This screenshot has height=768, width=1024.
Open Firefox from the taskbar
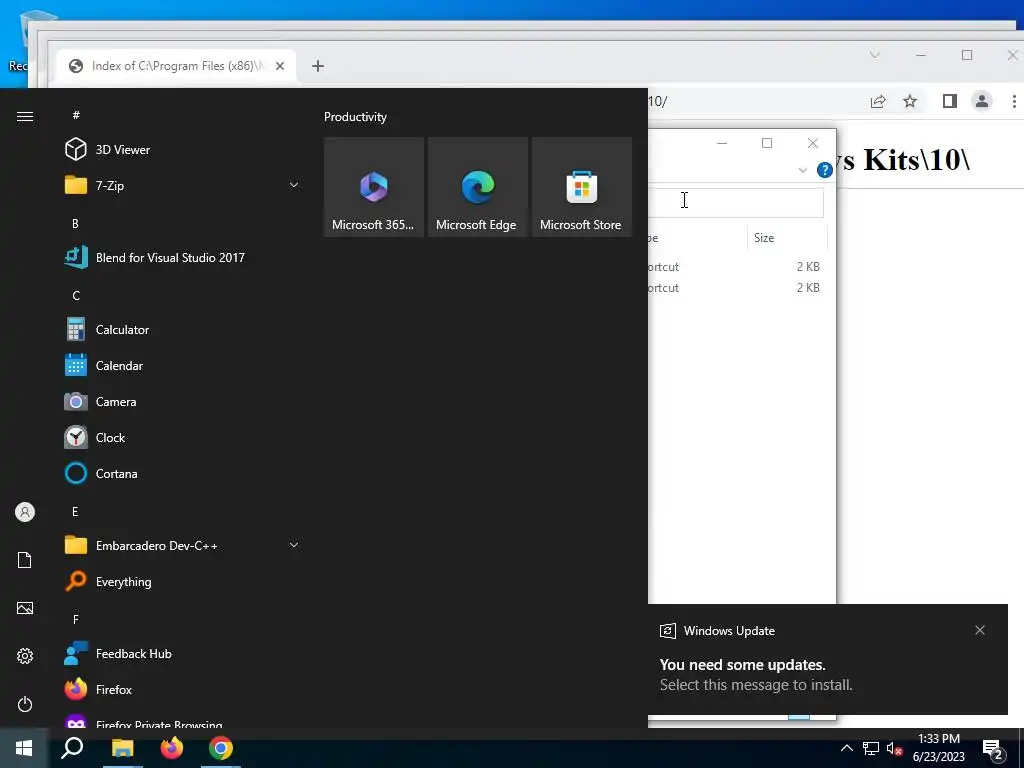pos(172,748)
